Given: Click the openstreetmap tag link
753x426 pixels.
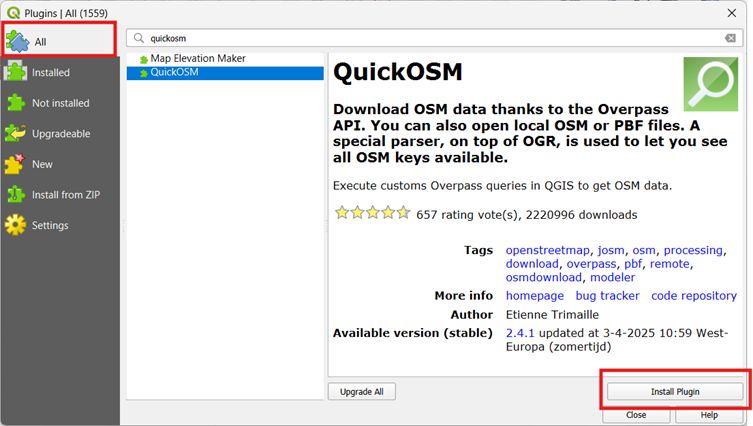Looking at the screenshot, I should point(547,250).
